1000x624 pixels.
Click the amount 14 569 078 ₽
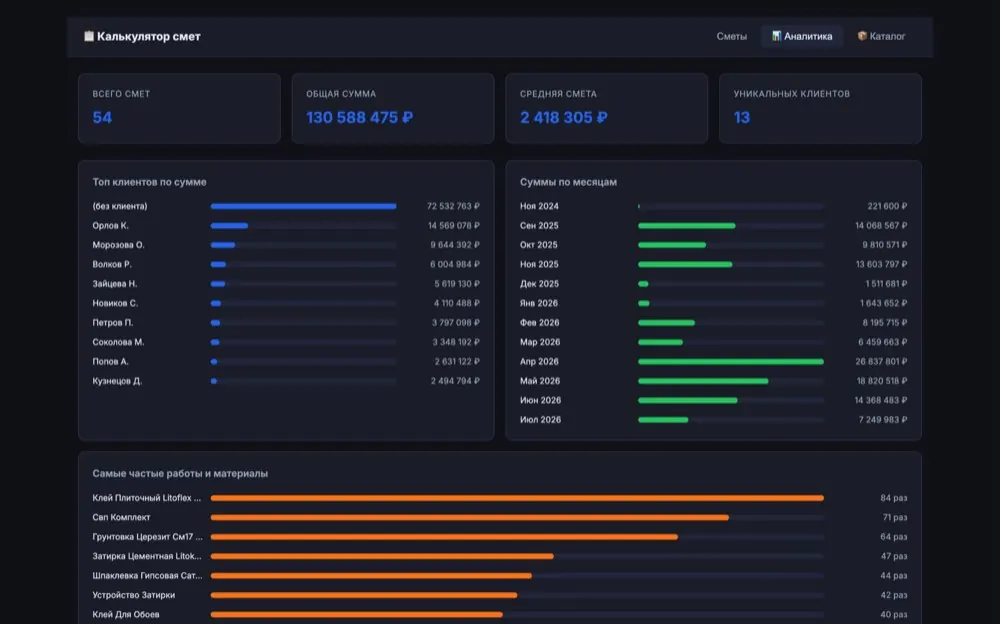(453, 225)
